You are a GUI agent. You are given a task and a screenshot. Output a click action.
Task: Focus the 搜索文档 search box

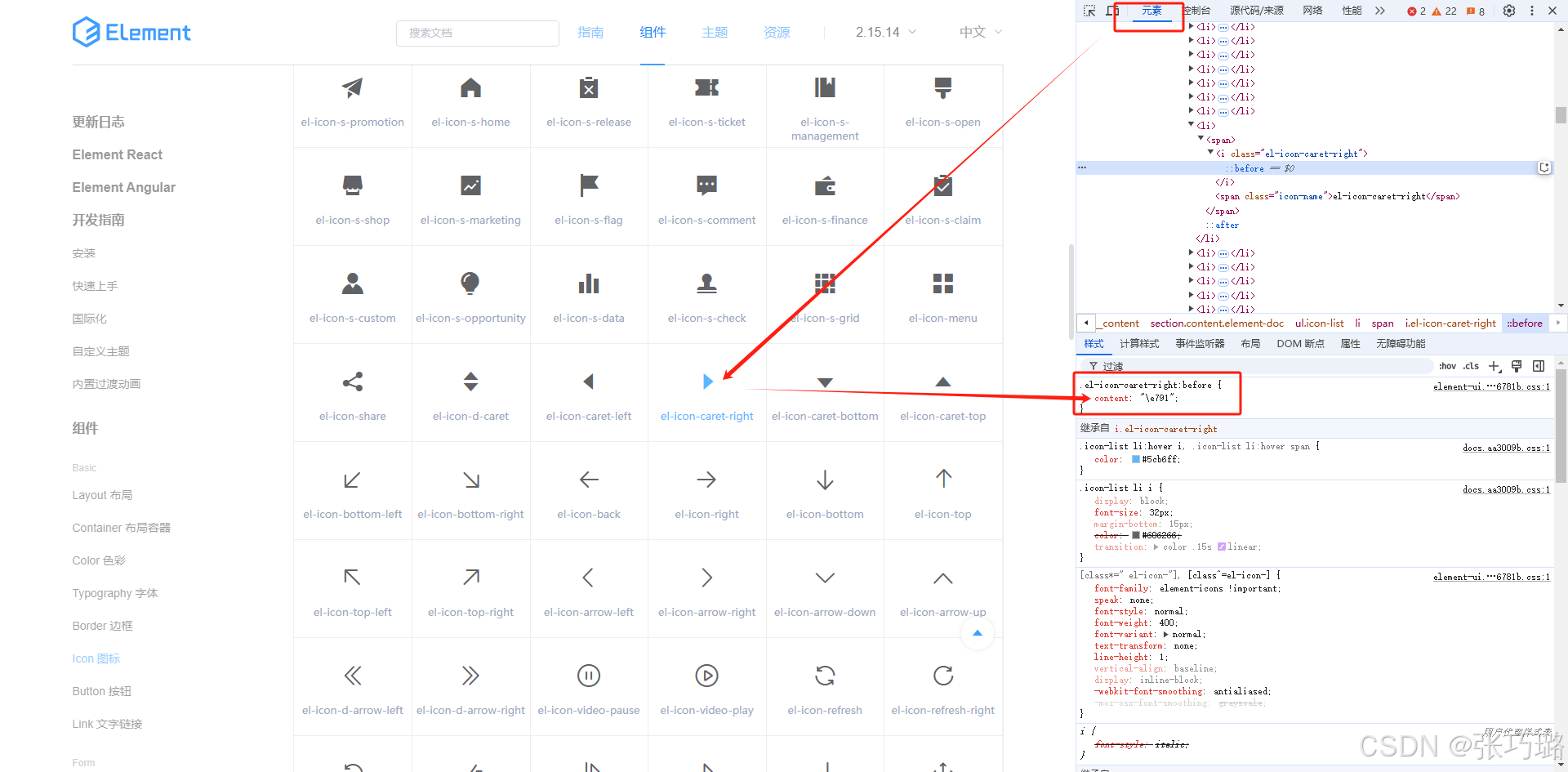point(478,33)
